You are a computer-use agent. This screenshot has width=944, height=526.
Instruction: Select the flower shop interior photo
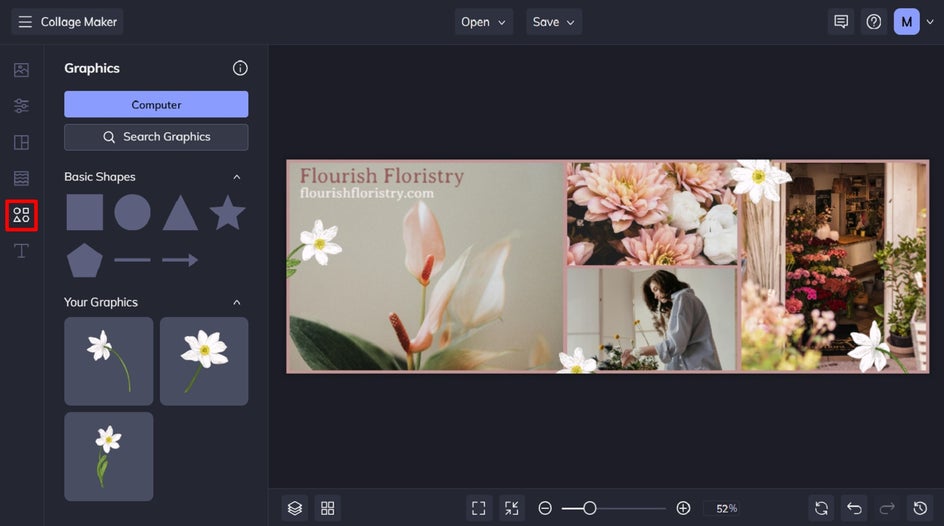click(x=834, y=267)
